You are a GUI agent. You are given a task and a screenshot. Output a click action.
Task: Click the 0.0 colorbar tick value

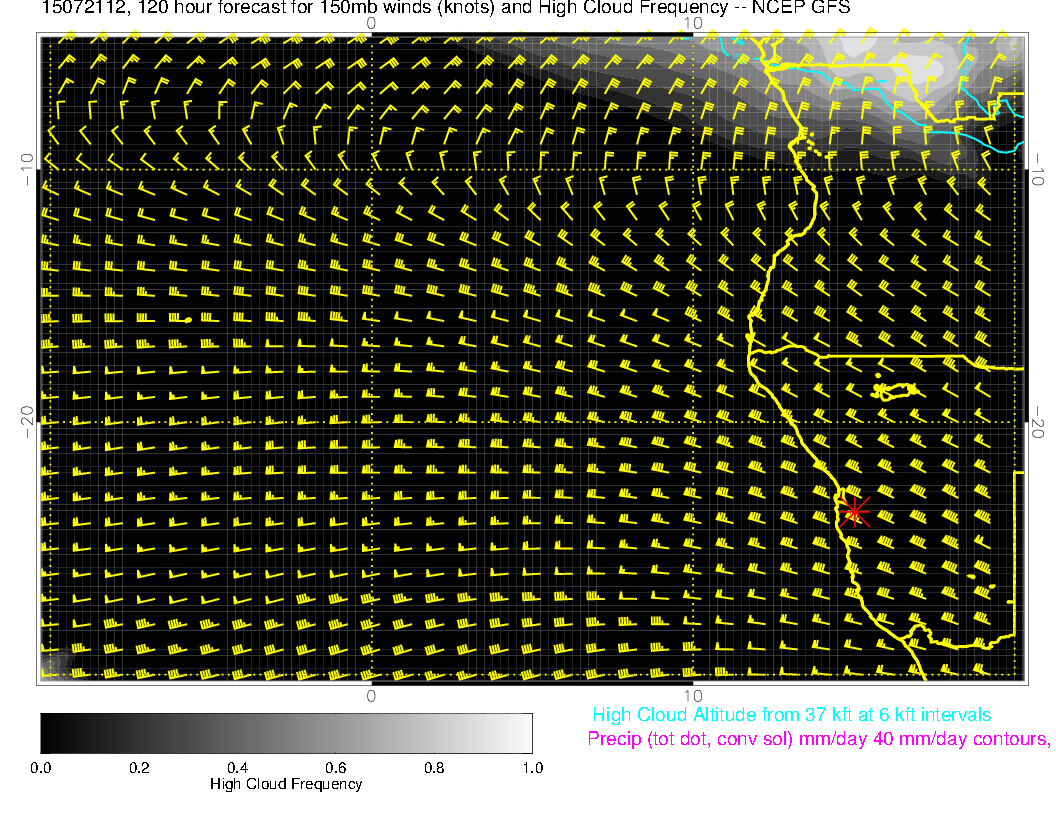coord(40,768)
